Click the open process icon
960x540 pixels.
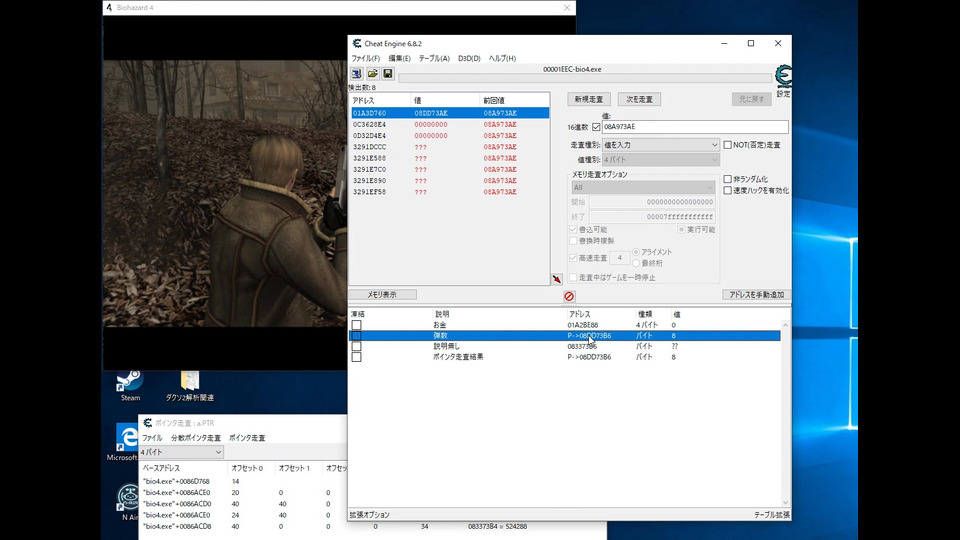[x=356, y=74]
